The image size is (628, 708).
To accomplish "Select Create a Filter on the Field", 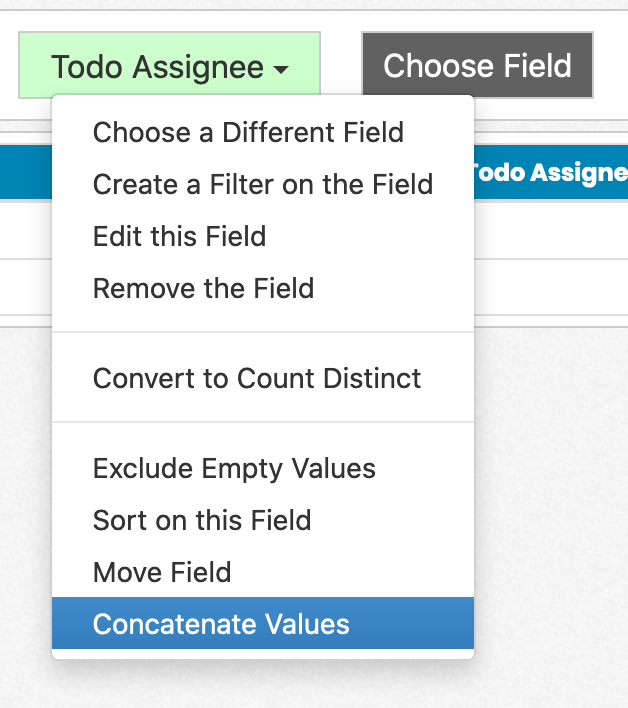I will pos(263,184).
